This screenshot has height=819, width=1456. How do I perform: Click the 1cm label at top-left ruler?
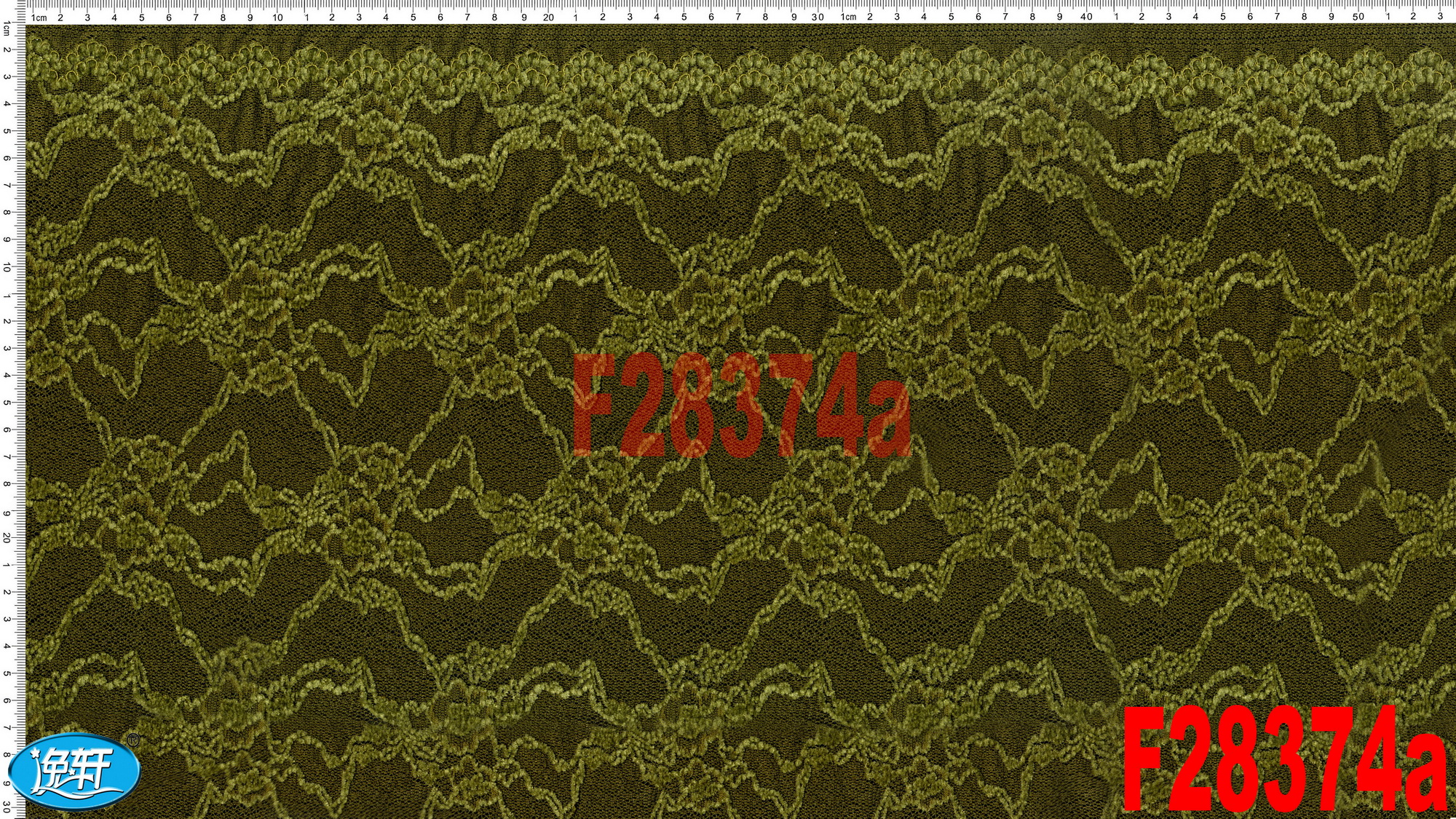39,17
